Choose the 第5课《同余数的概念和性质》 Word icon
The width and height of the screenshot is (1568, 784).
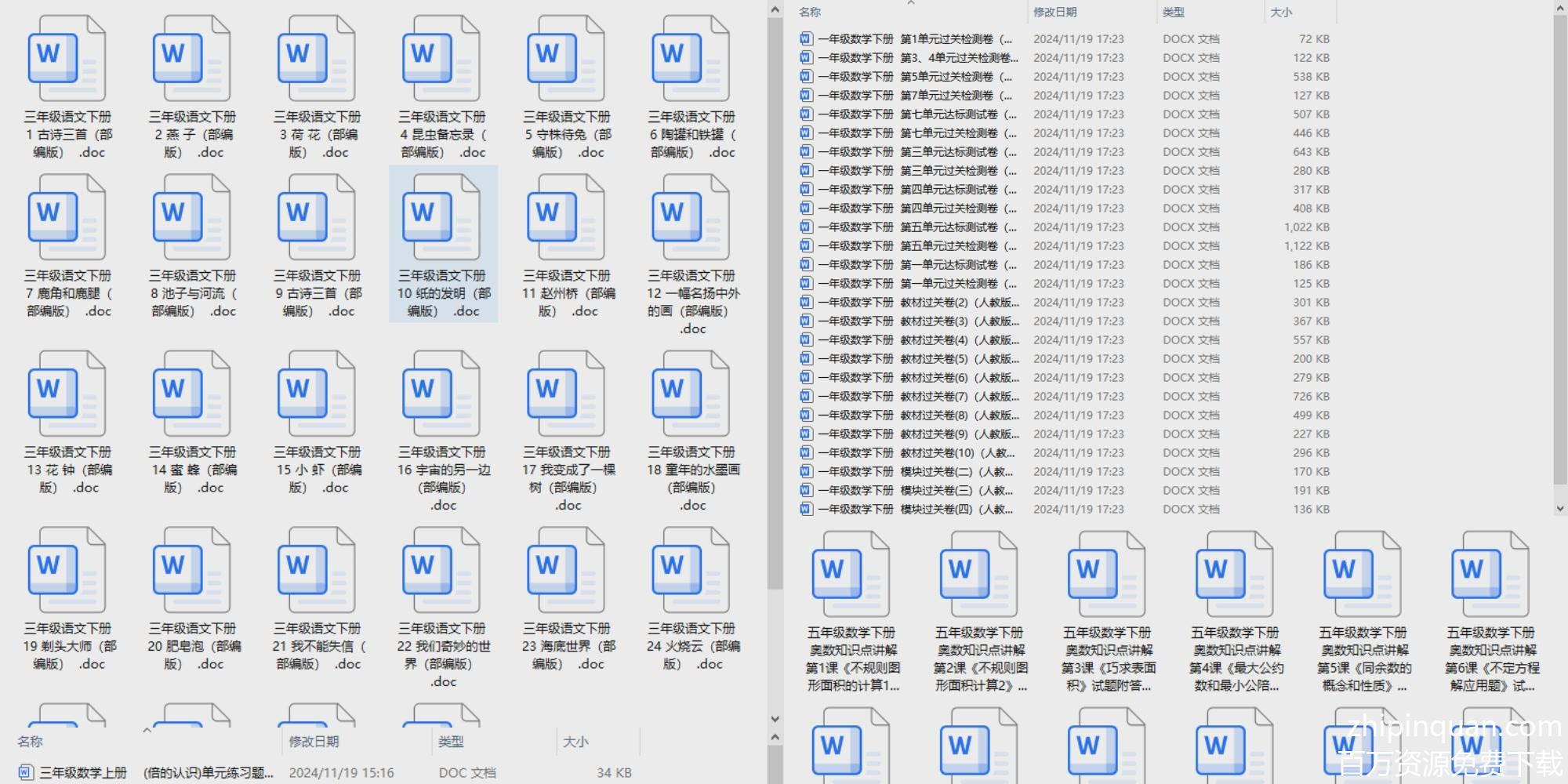point(1363,574)
